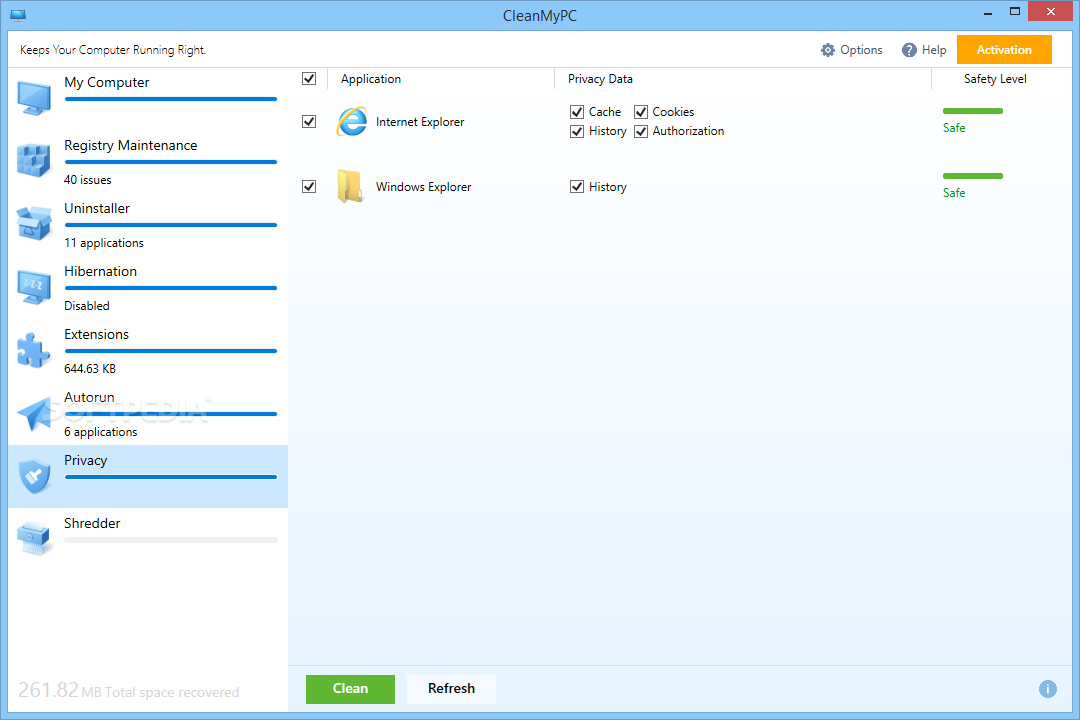Click the green Clean button
This screenshot has width=1080, height=720.
pyautogui.click(x=351, y=689)
